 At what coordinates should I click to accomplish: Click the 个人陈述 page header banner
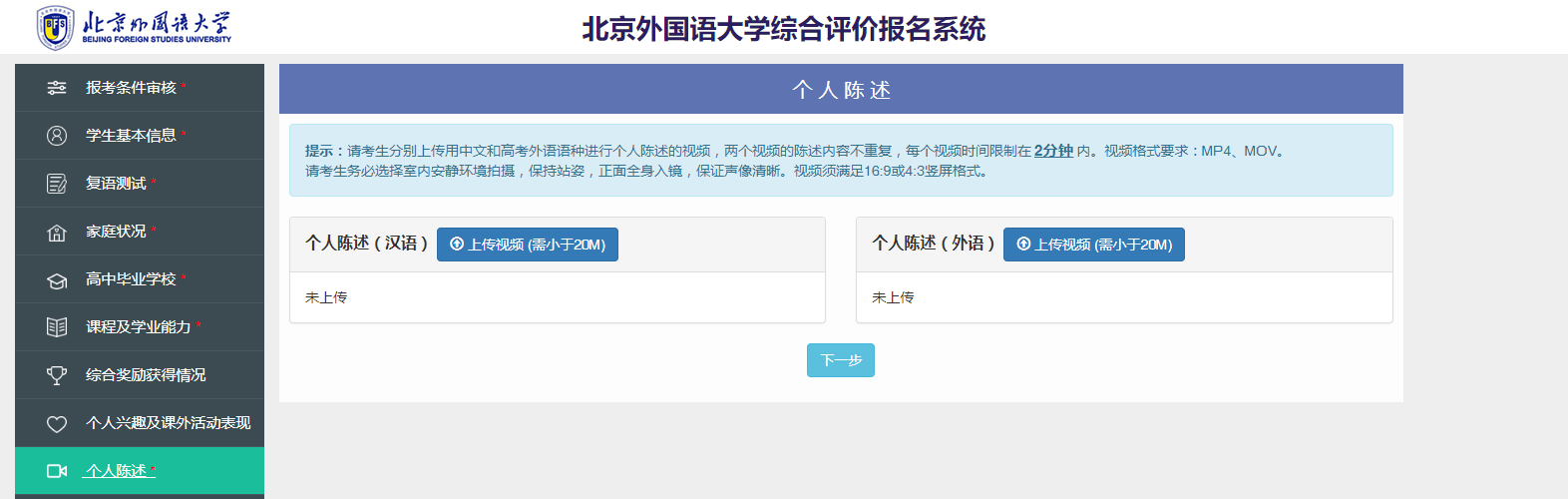[841, 89]
